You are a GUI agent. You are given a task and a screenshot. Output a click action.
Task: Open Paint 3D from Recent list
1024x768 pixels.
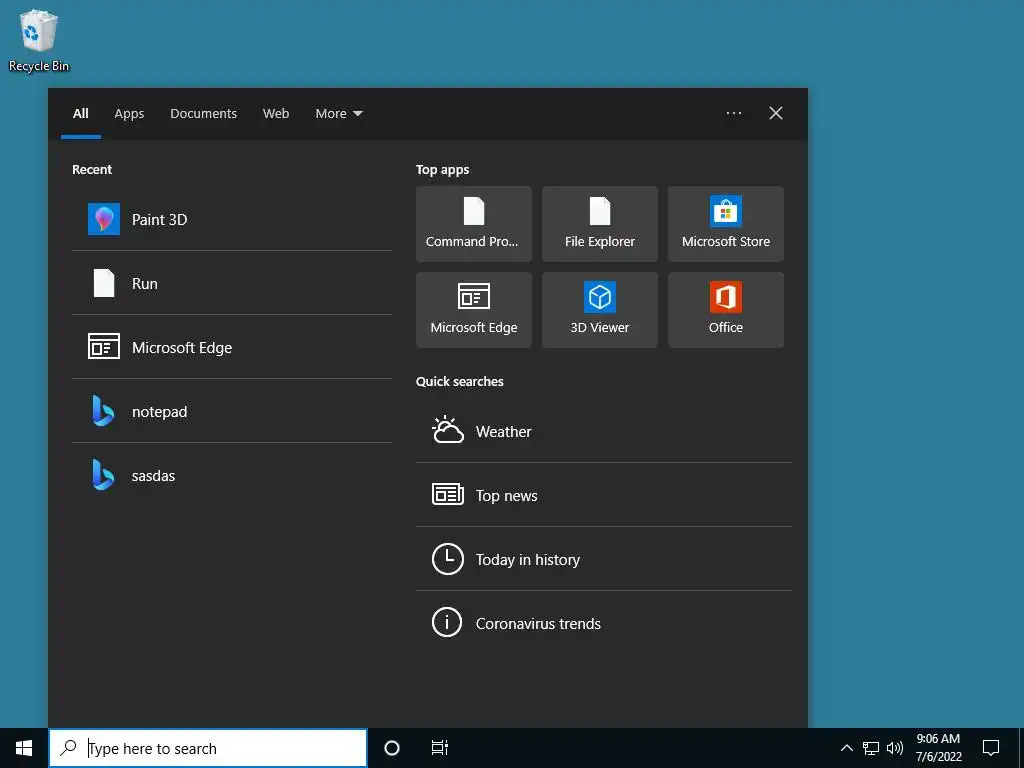tap(231, 219)
